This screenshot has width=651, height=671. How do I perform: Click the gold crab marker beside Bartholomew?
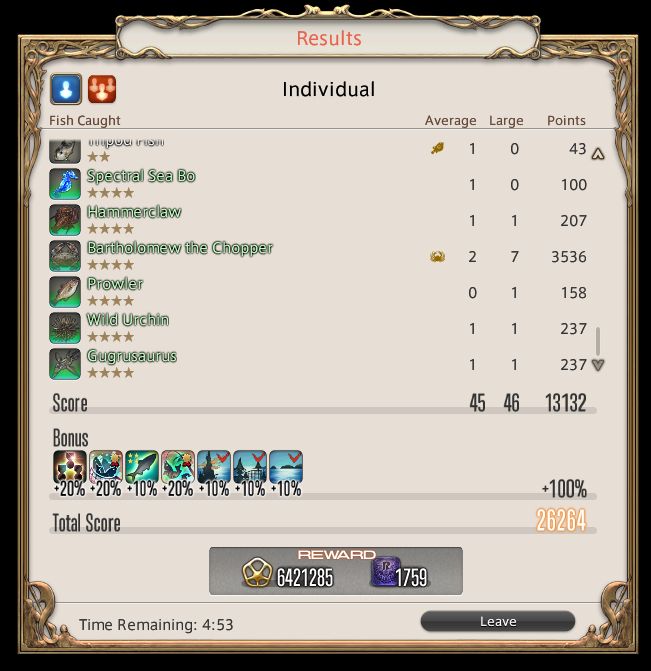pyautogui.click(x=437, y=257)
